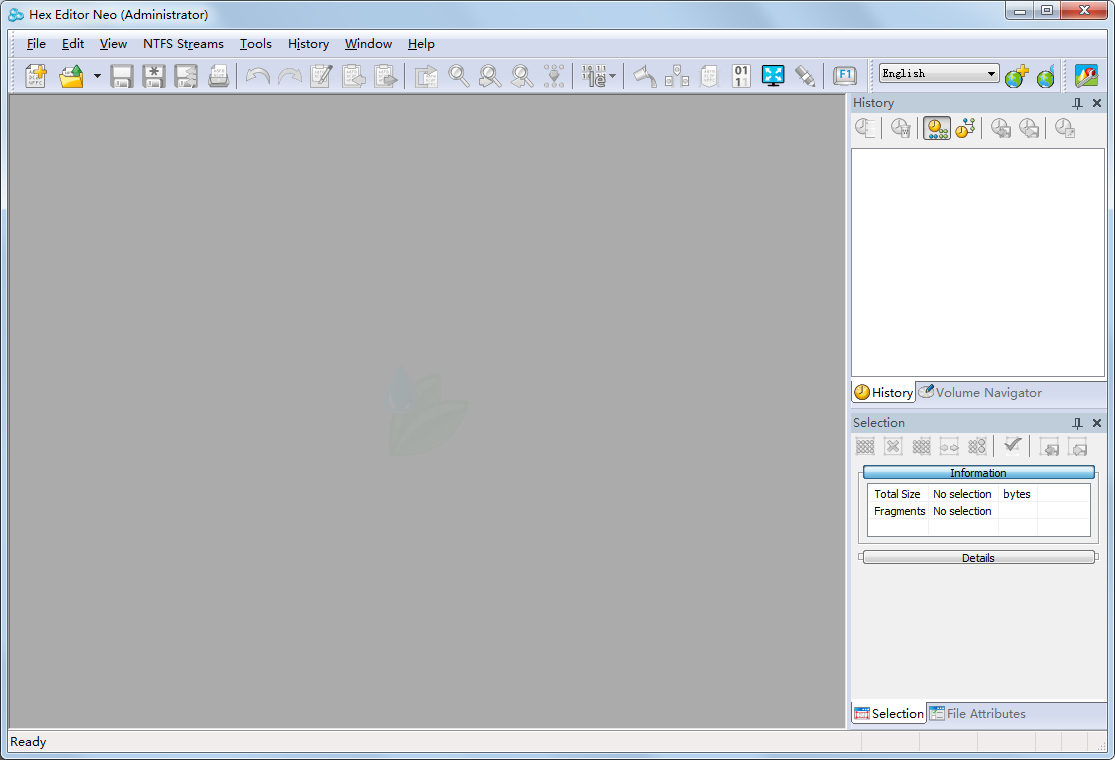Viewport: 1115px width, 760px height.
Task: Click the second globe language icon
Action: 1046,75
